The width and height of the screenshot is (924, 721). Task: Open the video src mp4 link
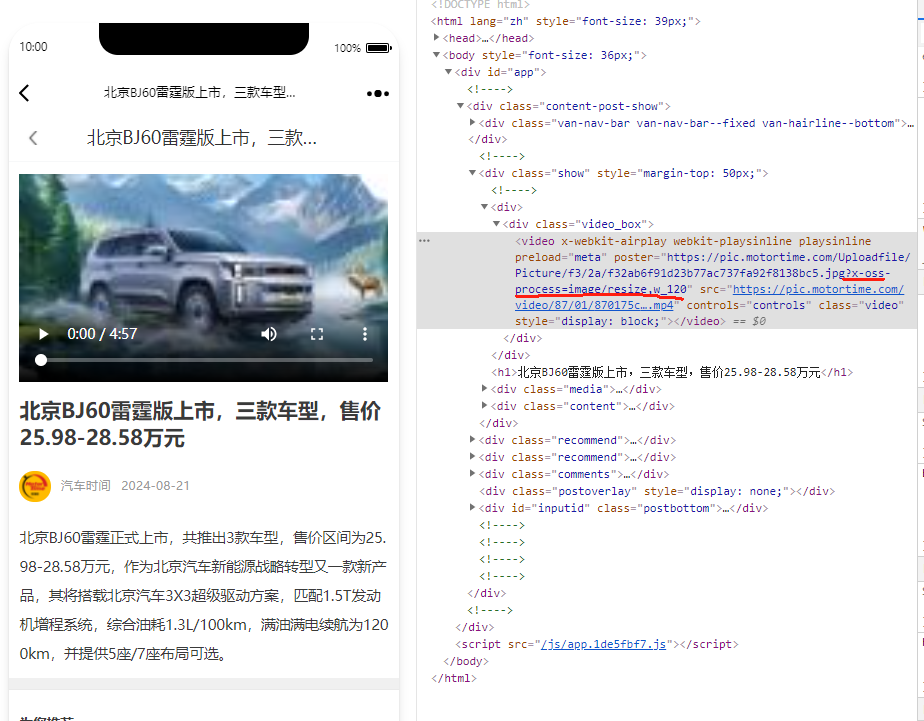709,297
